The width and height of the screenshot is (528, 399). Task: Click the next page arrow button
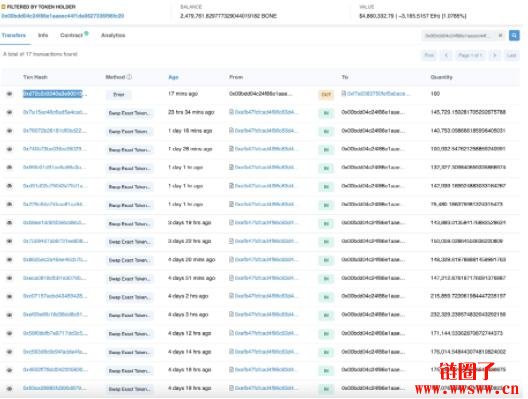pyautogui.click(x=495, y=55)
